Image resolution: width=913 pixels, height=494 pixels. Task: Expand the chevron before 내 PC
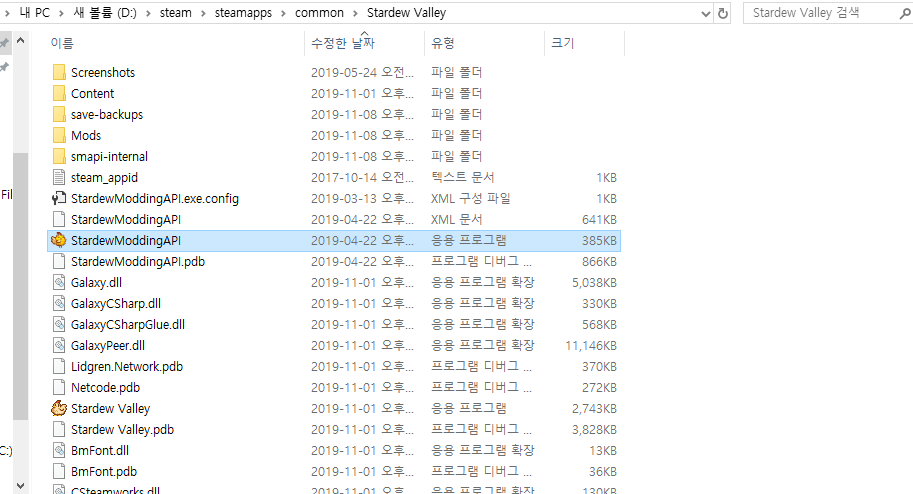point(7,13)
